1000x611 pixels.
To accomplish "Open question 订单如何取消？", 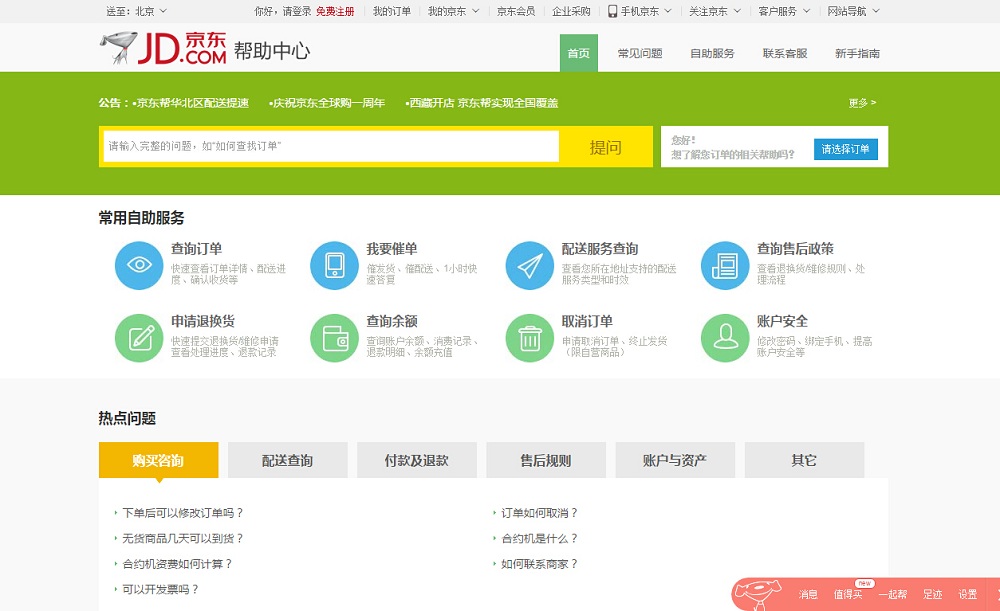I will 539,513.
